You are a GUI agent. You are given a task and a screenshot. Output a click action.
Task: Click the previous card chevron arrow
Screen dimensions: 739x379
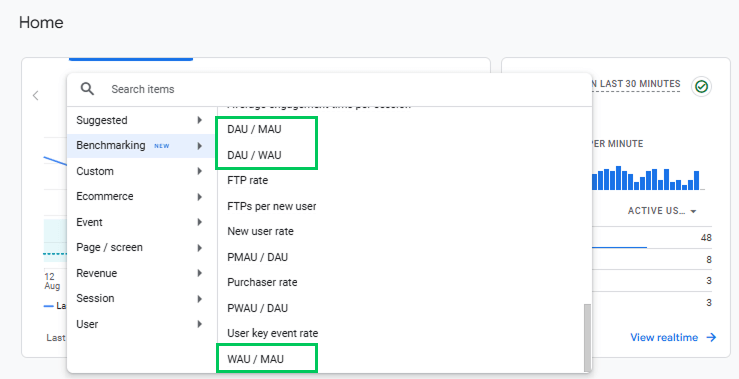35,96
